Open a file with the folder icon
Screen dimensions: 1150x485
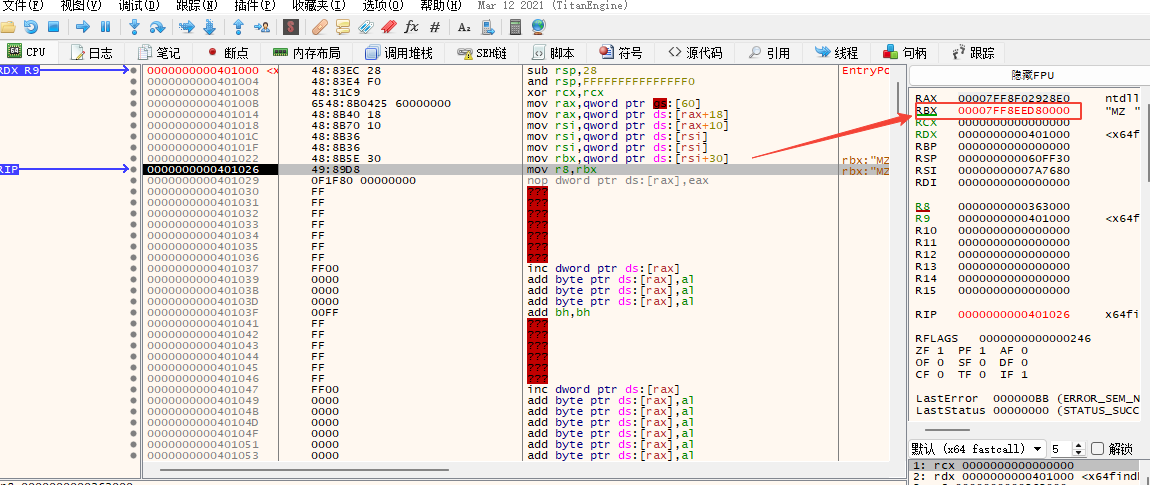[8, 27]
